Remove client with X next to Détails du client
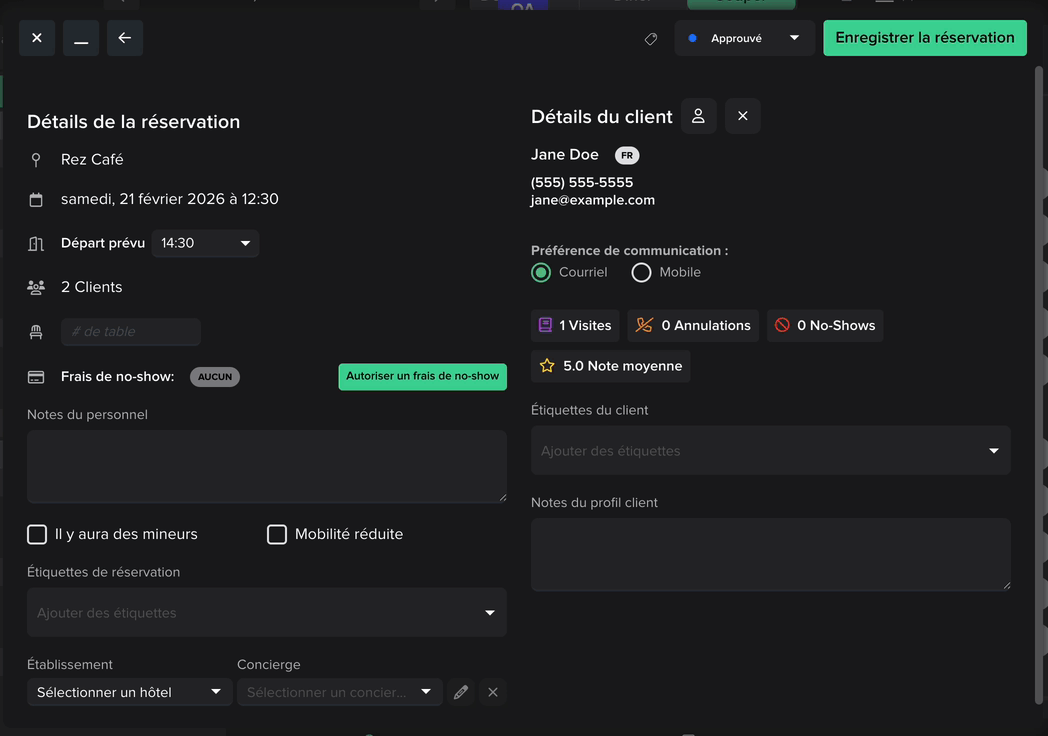1048x736 pixels. 742,116
